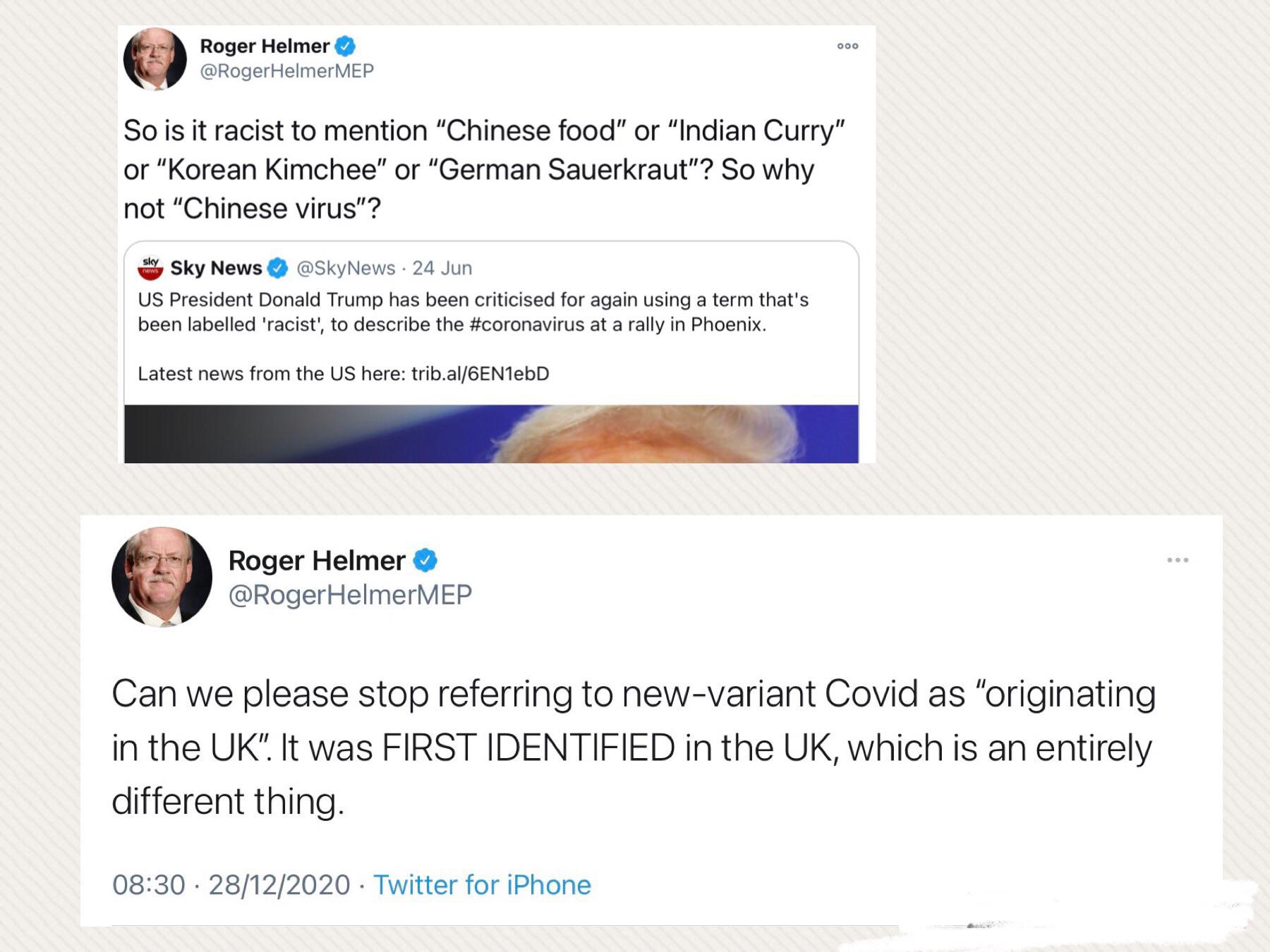Viewport: 1270px width, 952px height.
Task: Click the verified badge in top tweet
Action: [x=345, y=47]
